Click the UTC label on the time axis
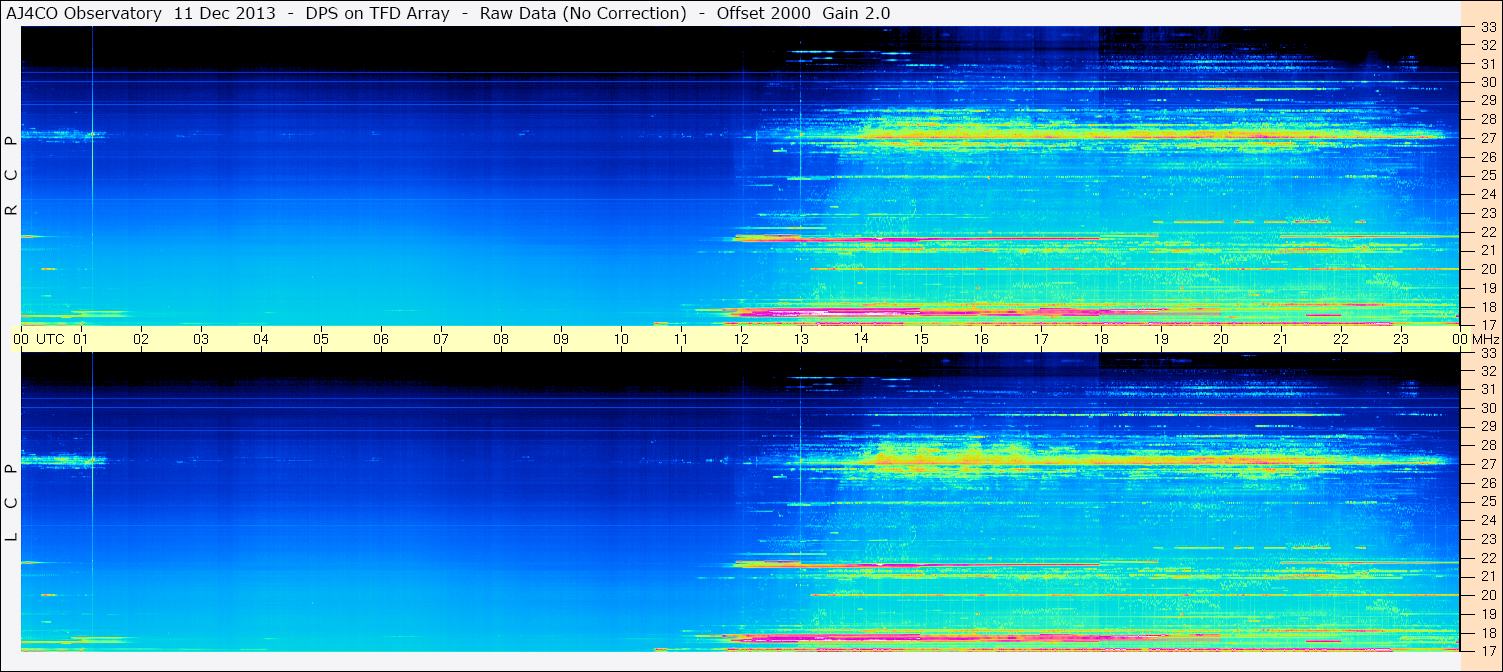 [50, 339]
